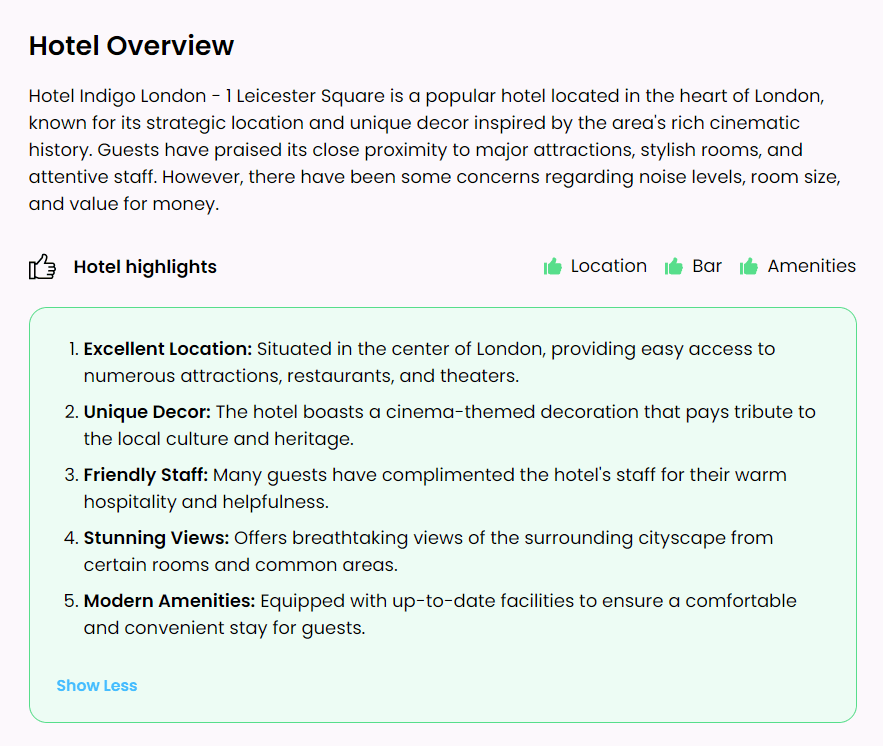Click the Stunning Views bold list title
Viewport: 883px width, 746px height.
click(157, 538)
